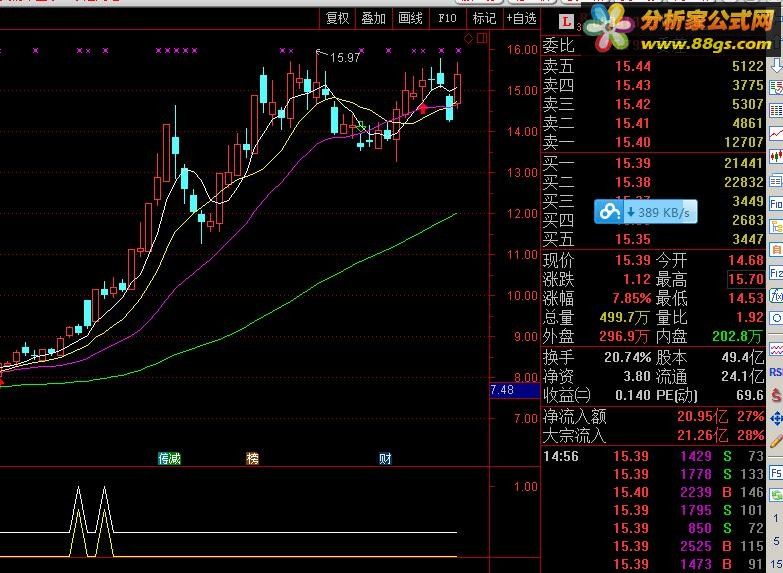Screen dimensions: 783x573
Task: Click the 涨幅 7.85% value
Action: pos(632,298)
